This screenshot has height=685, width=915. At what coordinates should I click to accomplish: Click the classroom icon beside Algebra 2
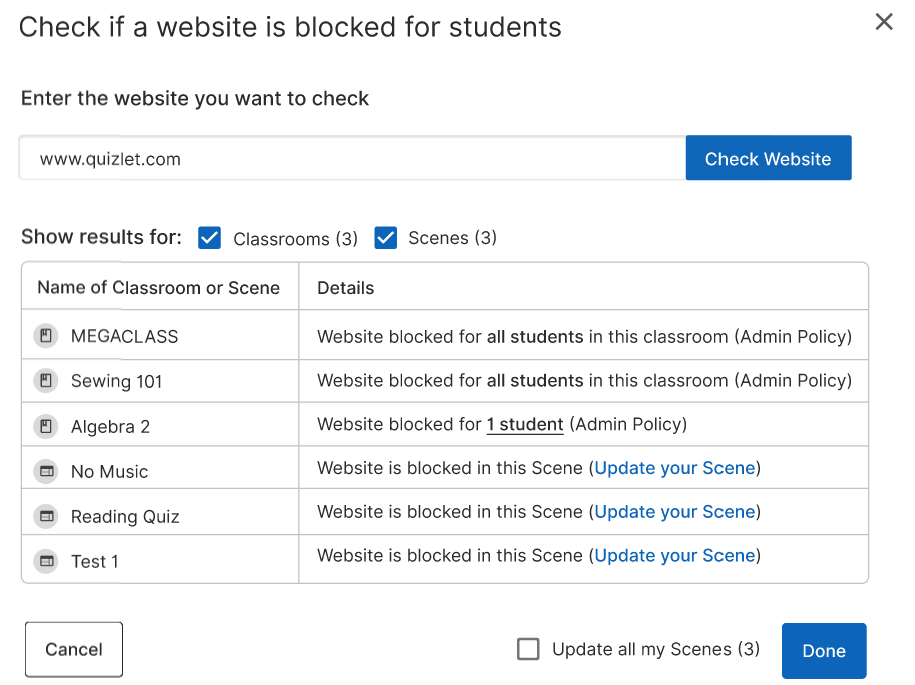click(x=46, y=426)
